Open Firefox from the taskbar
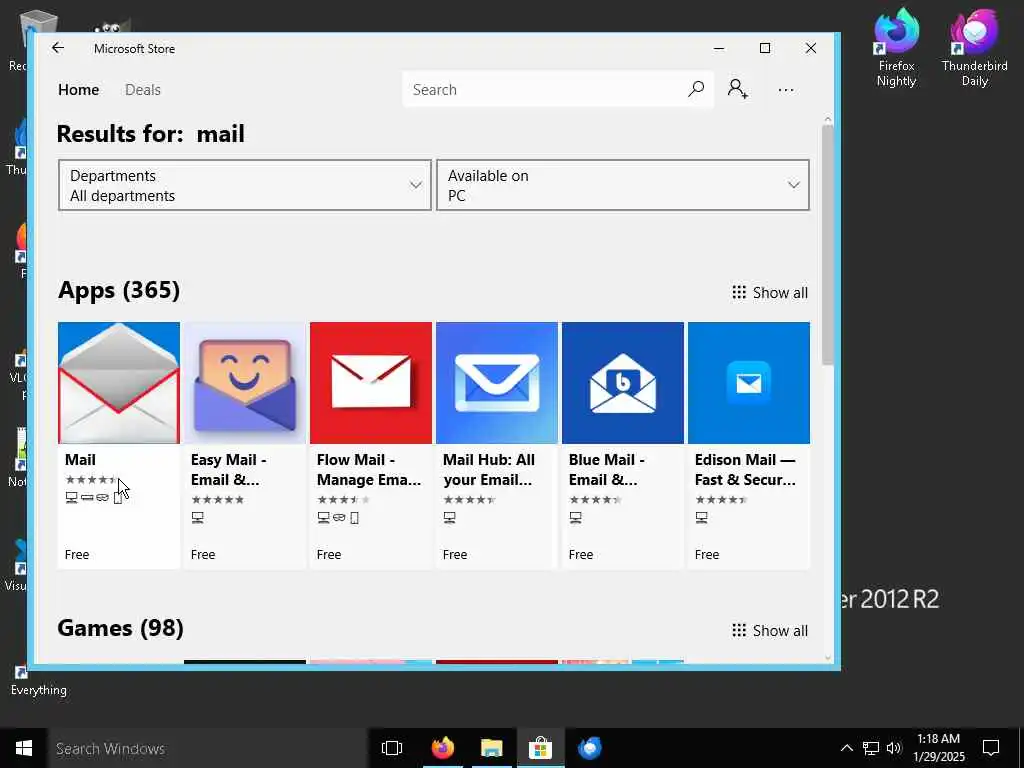The image size is (1024, 768). (442, 748)
